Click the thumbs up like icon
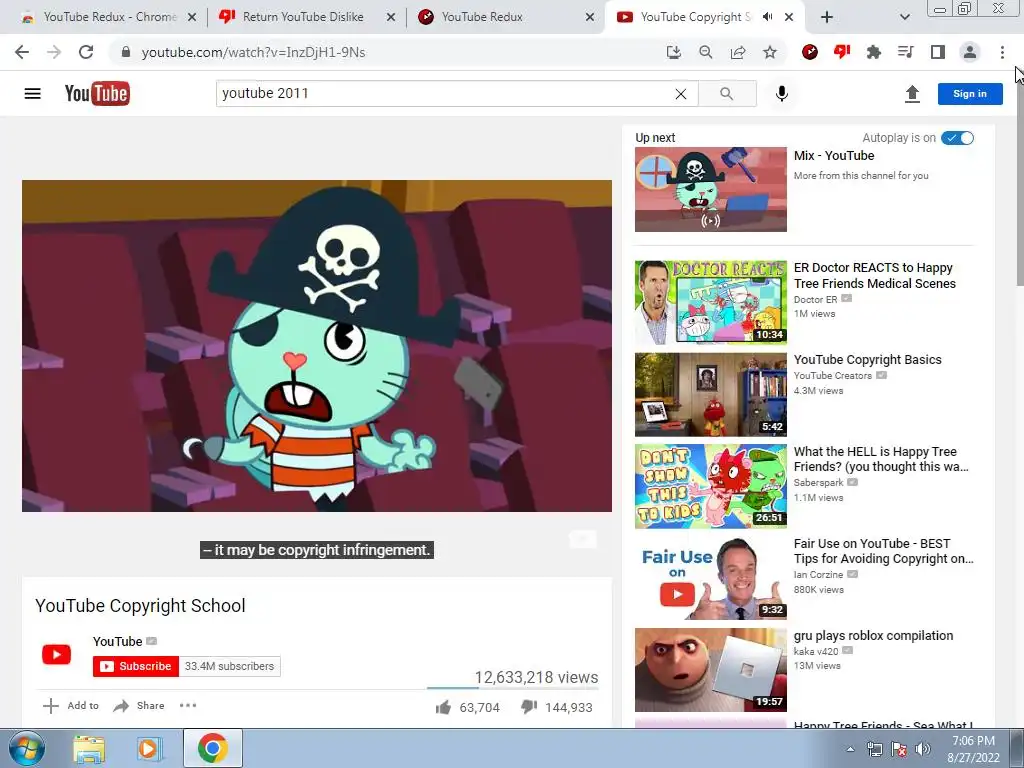This screenshot has width=1024, height=768. pos(443,707)
